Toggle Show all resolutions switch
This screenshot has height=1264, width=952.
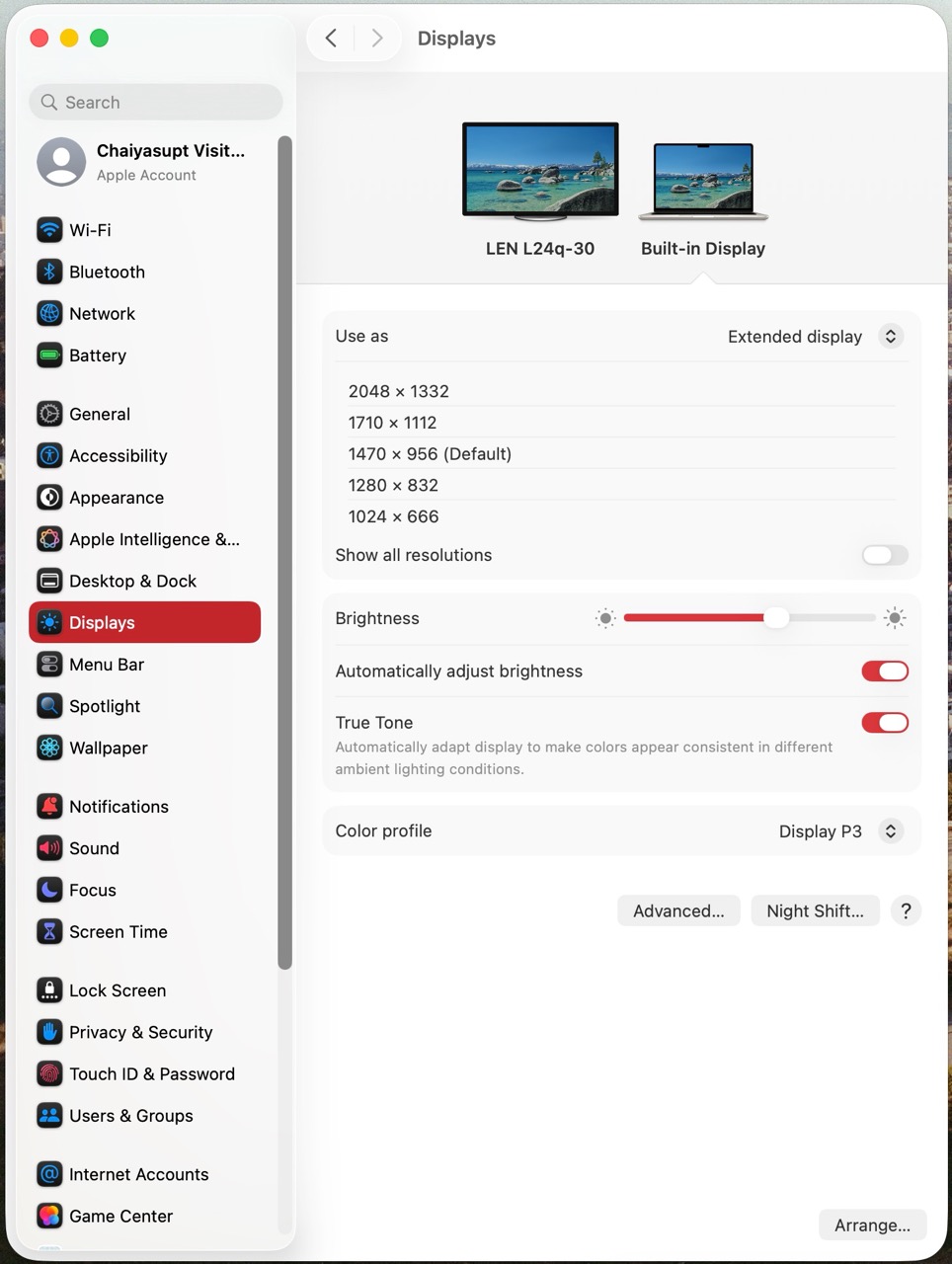pyautogui.click(x=885, y=555)
